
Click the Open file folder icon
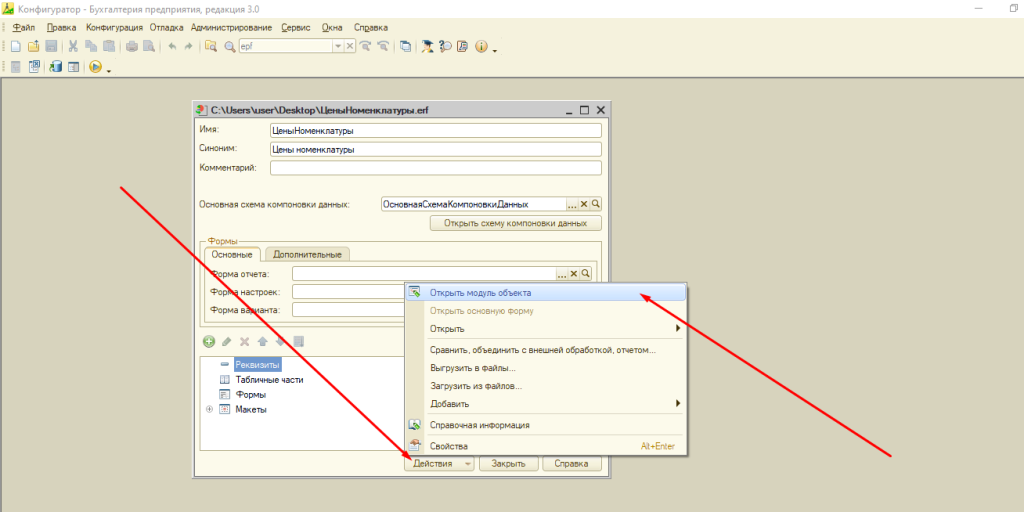coord(33,47)
